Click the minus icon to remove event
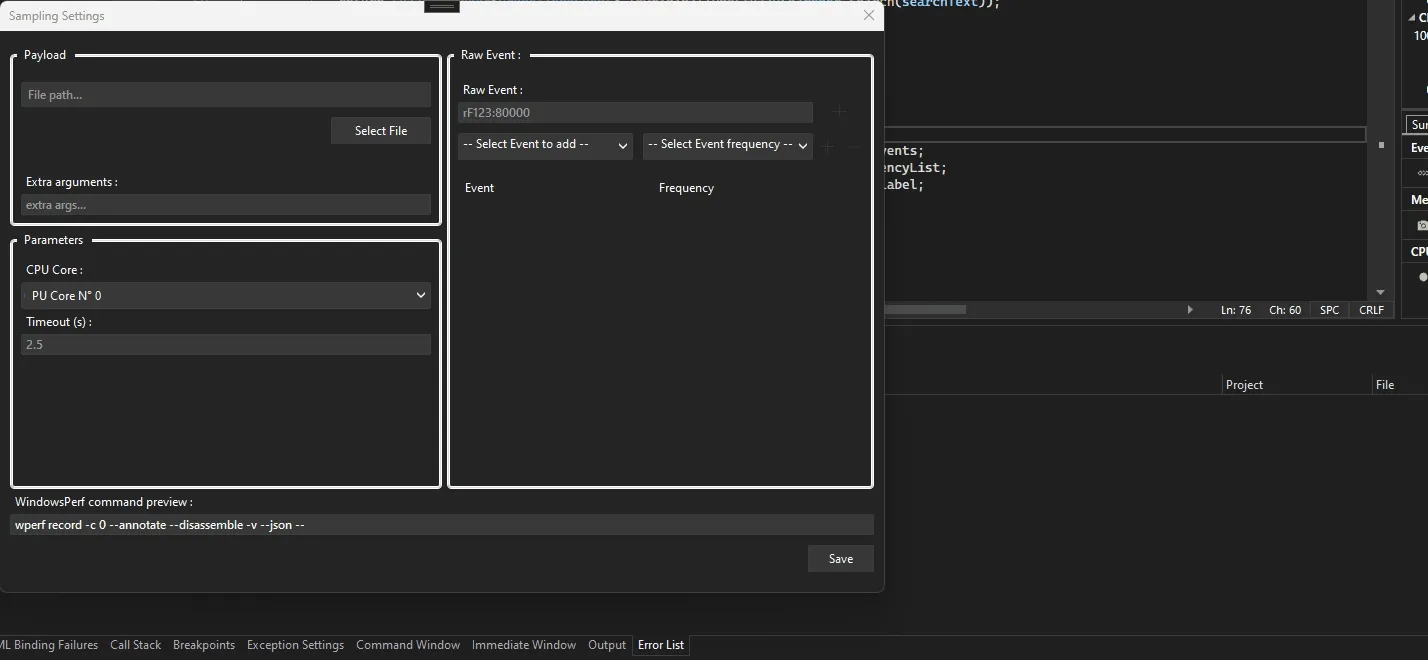This screenshot has height=660, width=1428. click(x=854, y=146)
